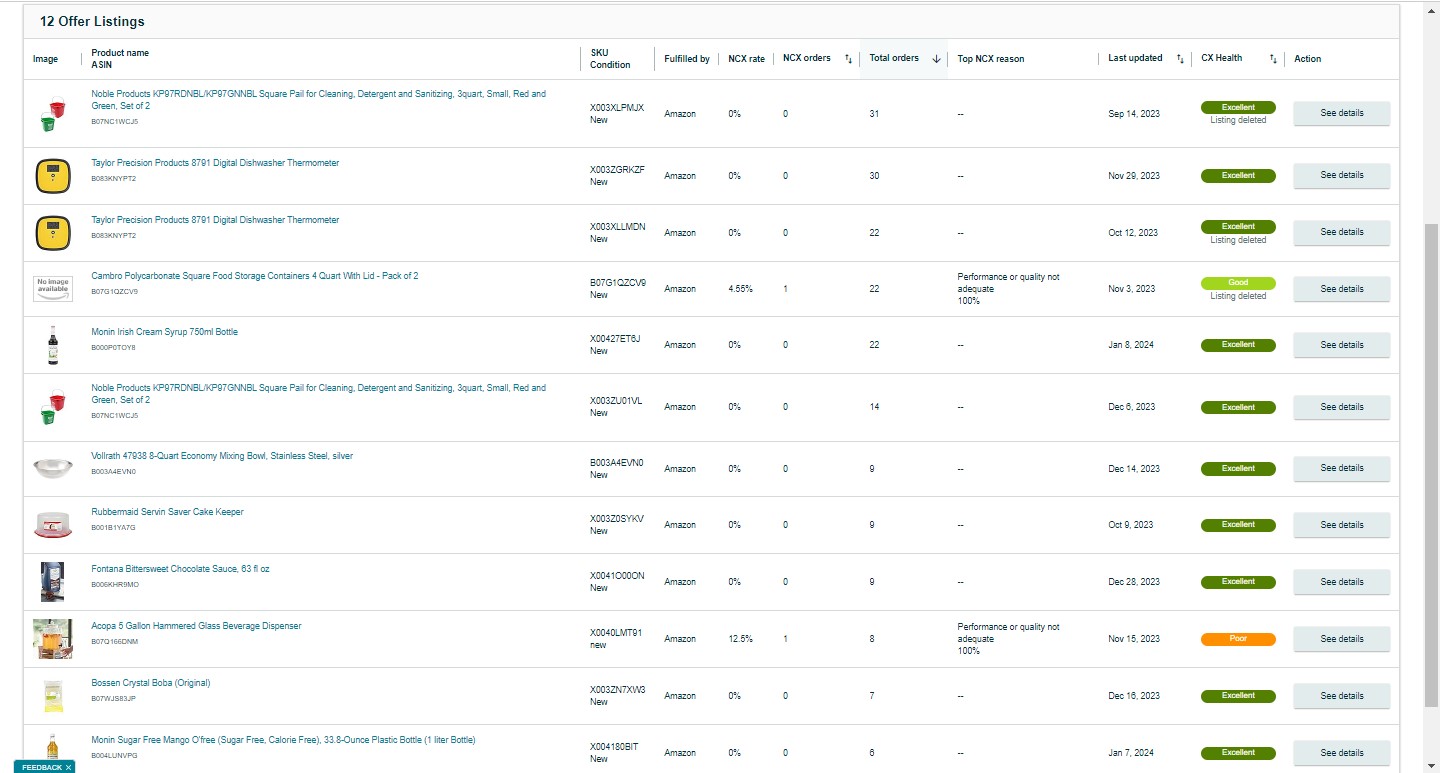Click the Cambro row 'Performance or quality not adequate' text
Viewport: 1440px width, 773px height.
pos(1008,283)
